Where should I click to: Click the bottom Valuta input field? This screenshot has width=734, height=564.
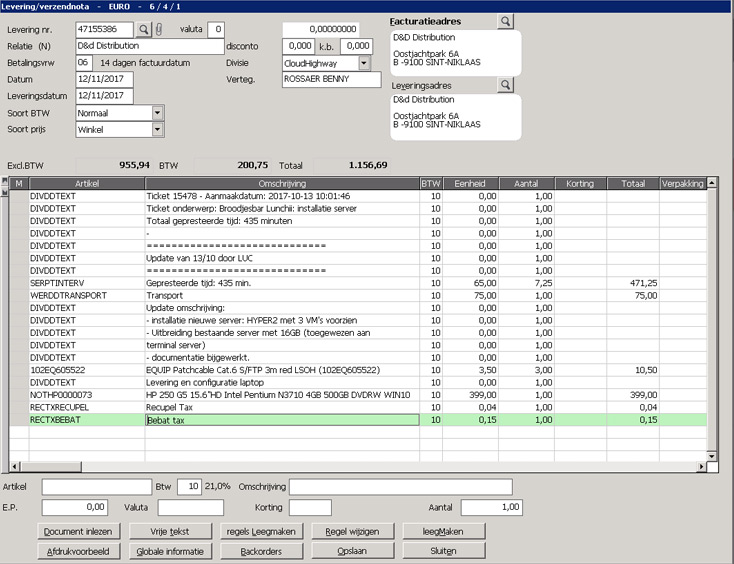click(191, 507)
